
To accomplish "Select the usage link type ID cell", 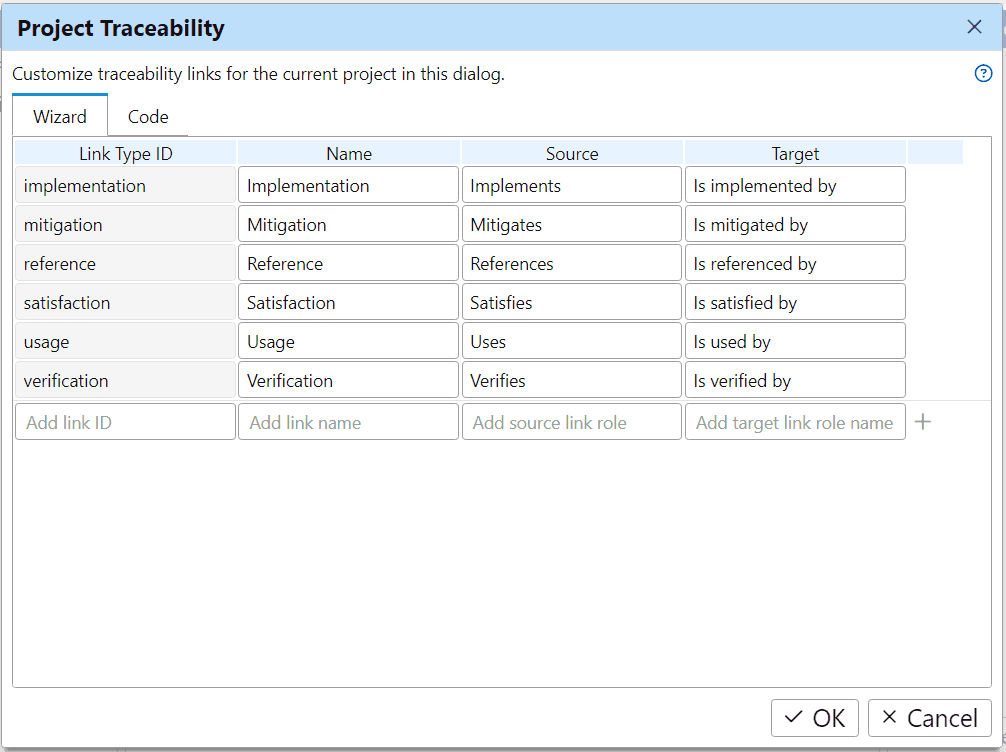I will (x=125, y=341).
